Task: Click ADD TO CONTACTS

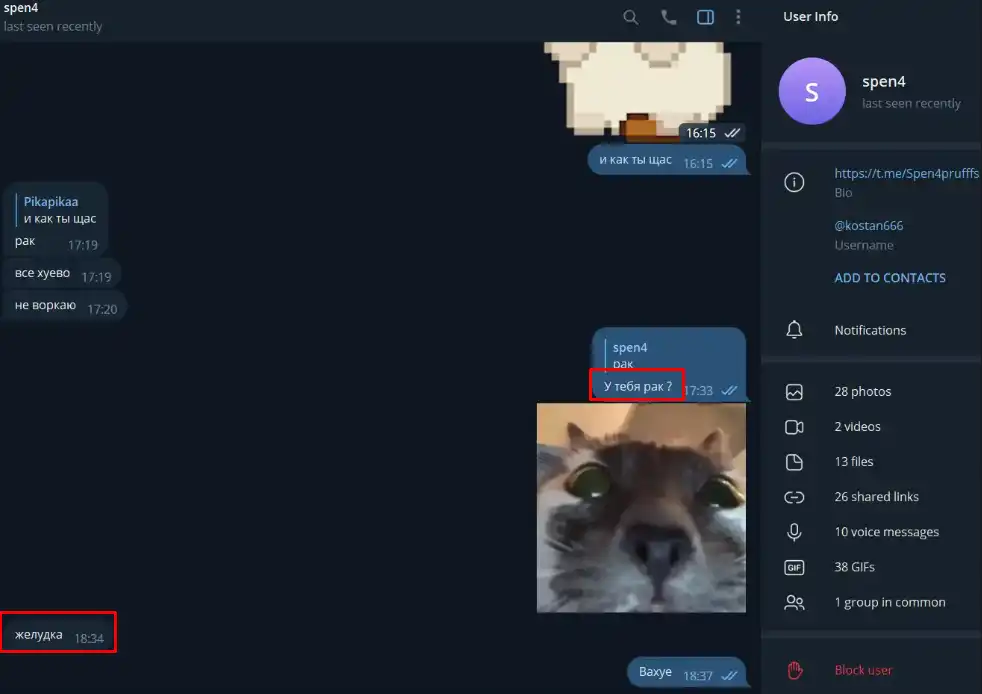Action: pyautogui.click(x=890, y=278)
